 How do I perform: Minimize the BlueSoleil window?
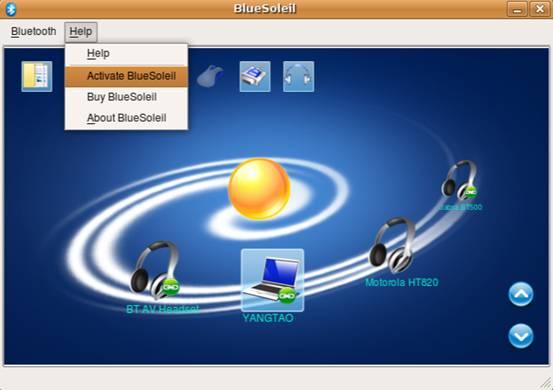(517, 9)
